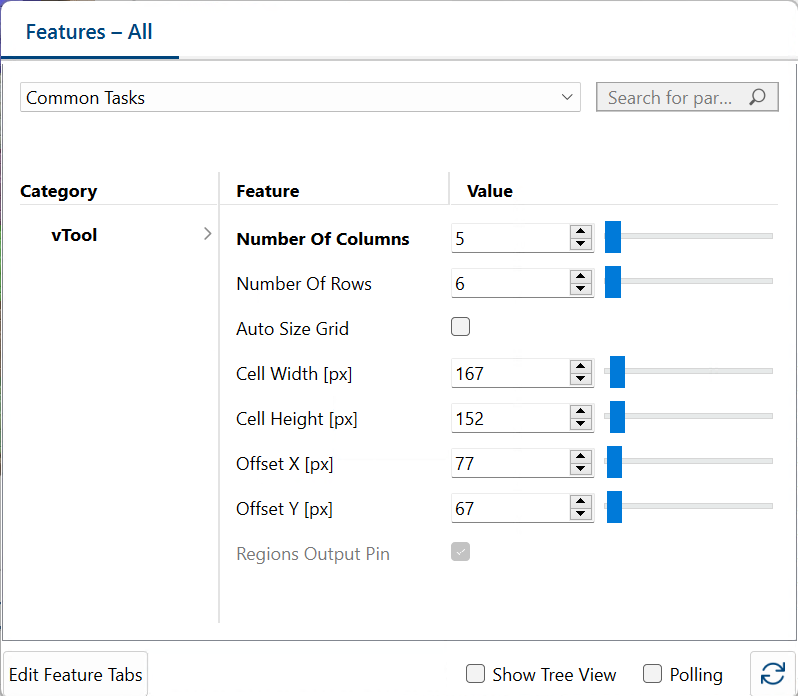Click the Offset Y value field
This screenshot has height=696, width=798.
click(x=510, y=508)
